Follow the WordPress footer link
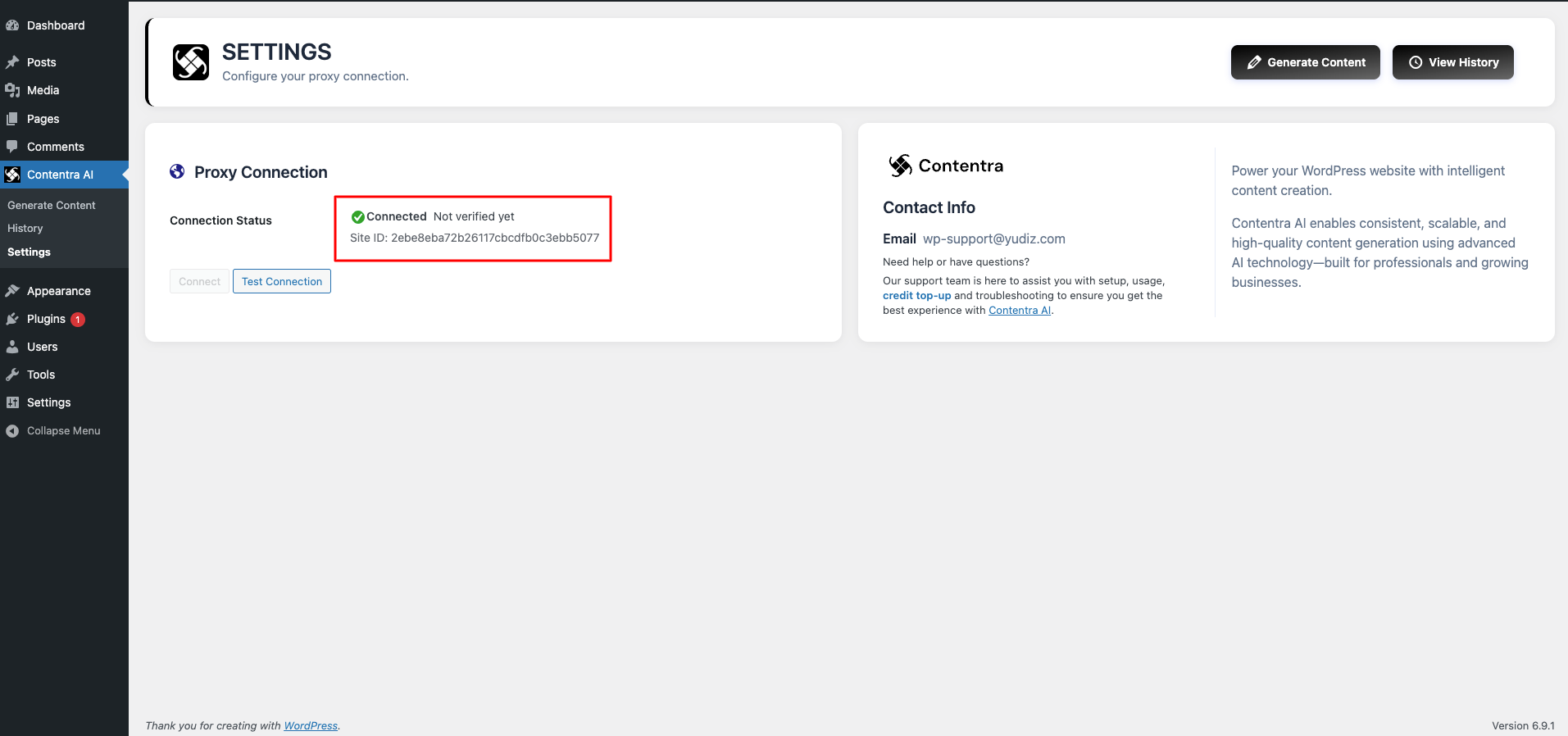This screenshot has height=736, width=1568. (311, 725)
